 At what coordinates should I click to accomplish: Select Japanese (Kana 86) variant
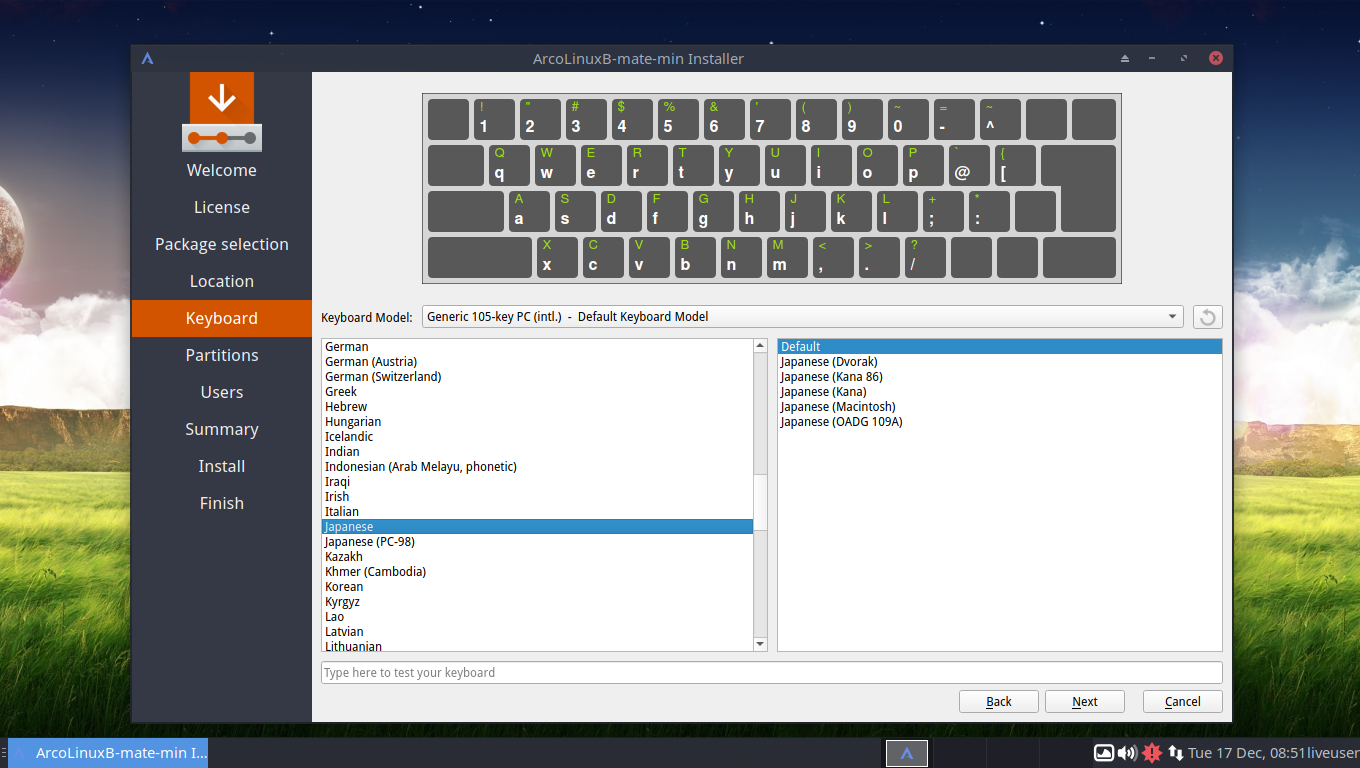pos(1000,377)
